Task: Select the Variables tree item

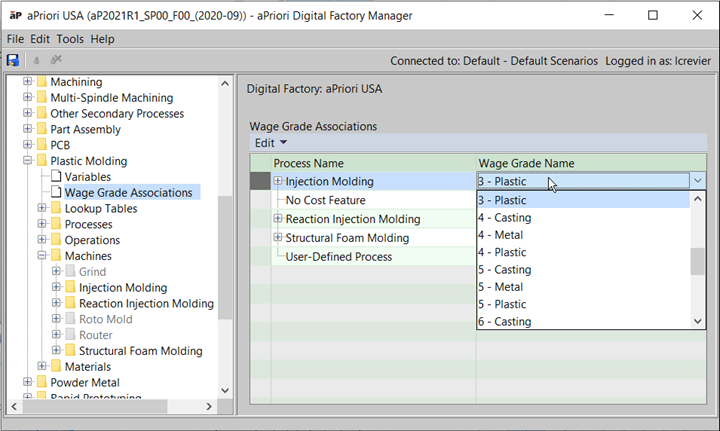Action: (88, 177)
